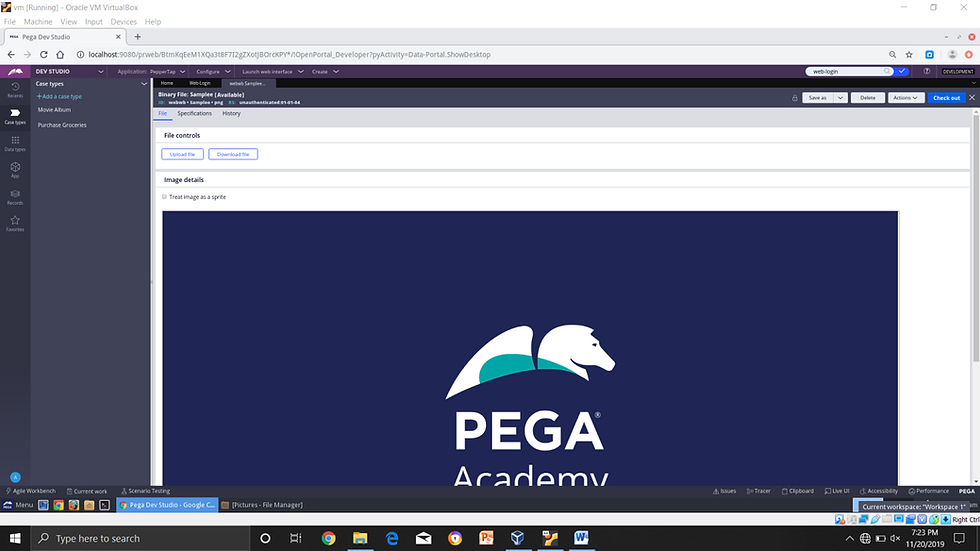Expand the open-tabs chevron below DEVELOPMENT
Image resolution: width=980 pixels, height=551 pixels.
973,83
